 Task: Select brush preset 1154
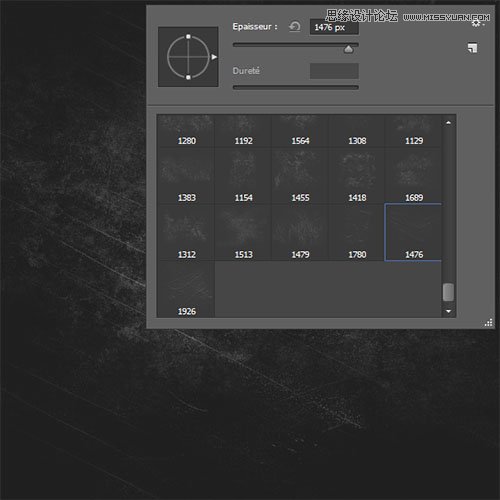[x=243, y=176]
